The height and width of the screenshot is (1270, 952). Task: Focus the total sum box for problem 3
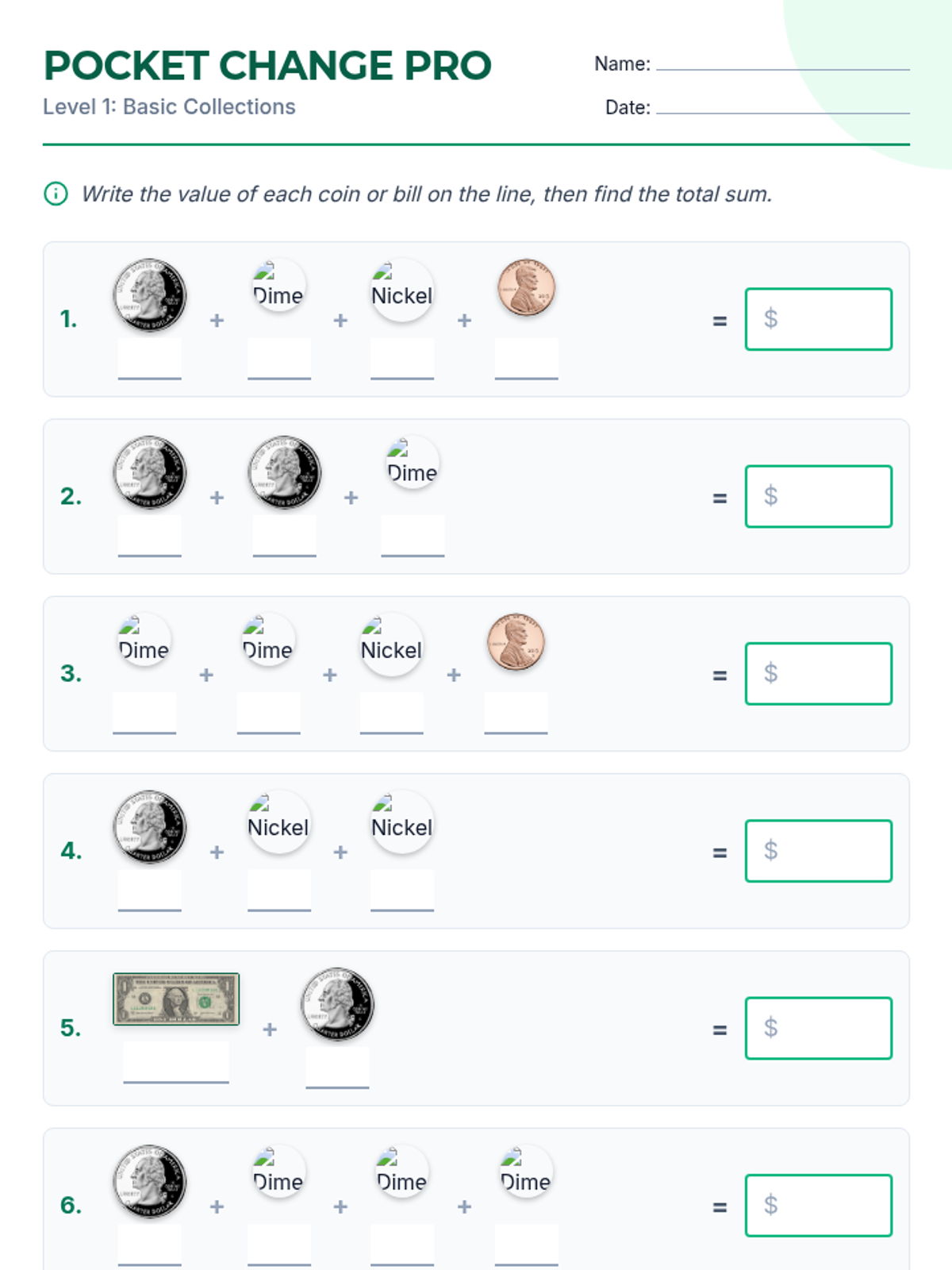click(818, 674)
